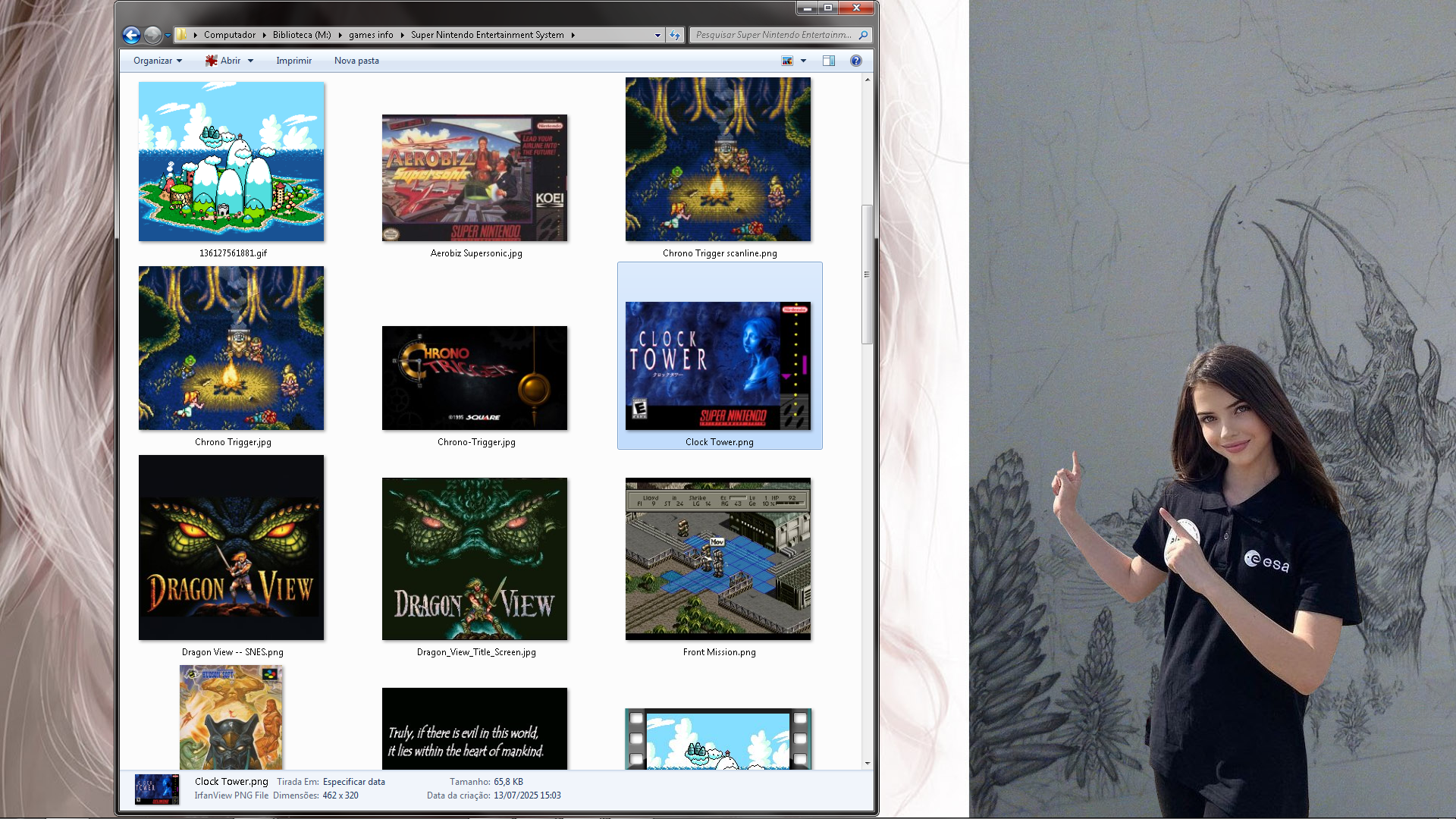Select the Clock Tower.png thumbnail
1456x819 pixels.
coord(718,366)
